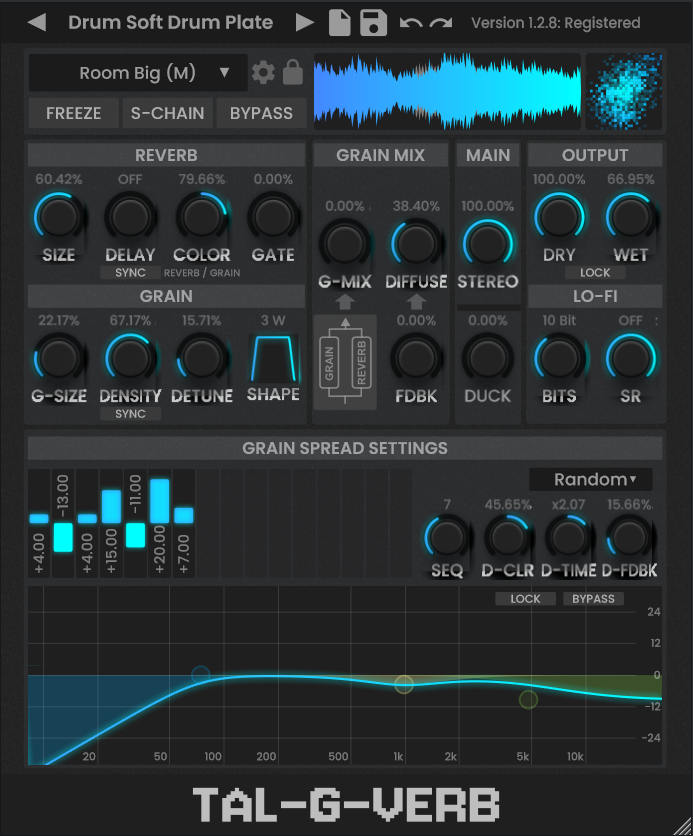
Task: Toggle SYNC under the DELAY knob
Action: point(130,272)
